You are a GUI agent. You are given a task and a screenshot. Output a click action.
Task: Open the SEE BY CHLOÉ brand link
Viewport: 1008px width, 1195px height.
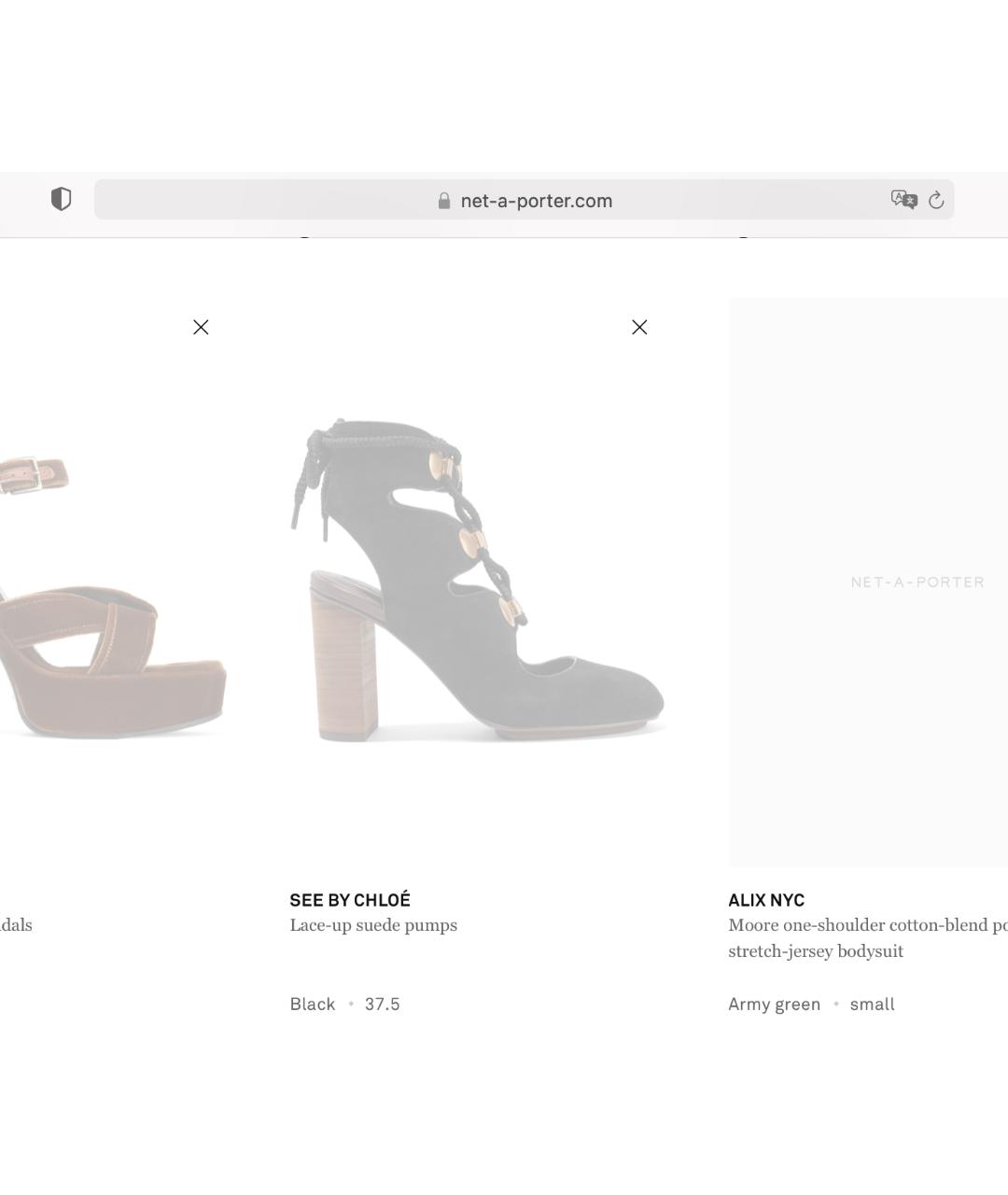(350, 900)
